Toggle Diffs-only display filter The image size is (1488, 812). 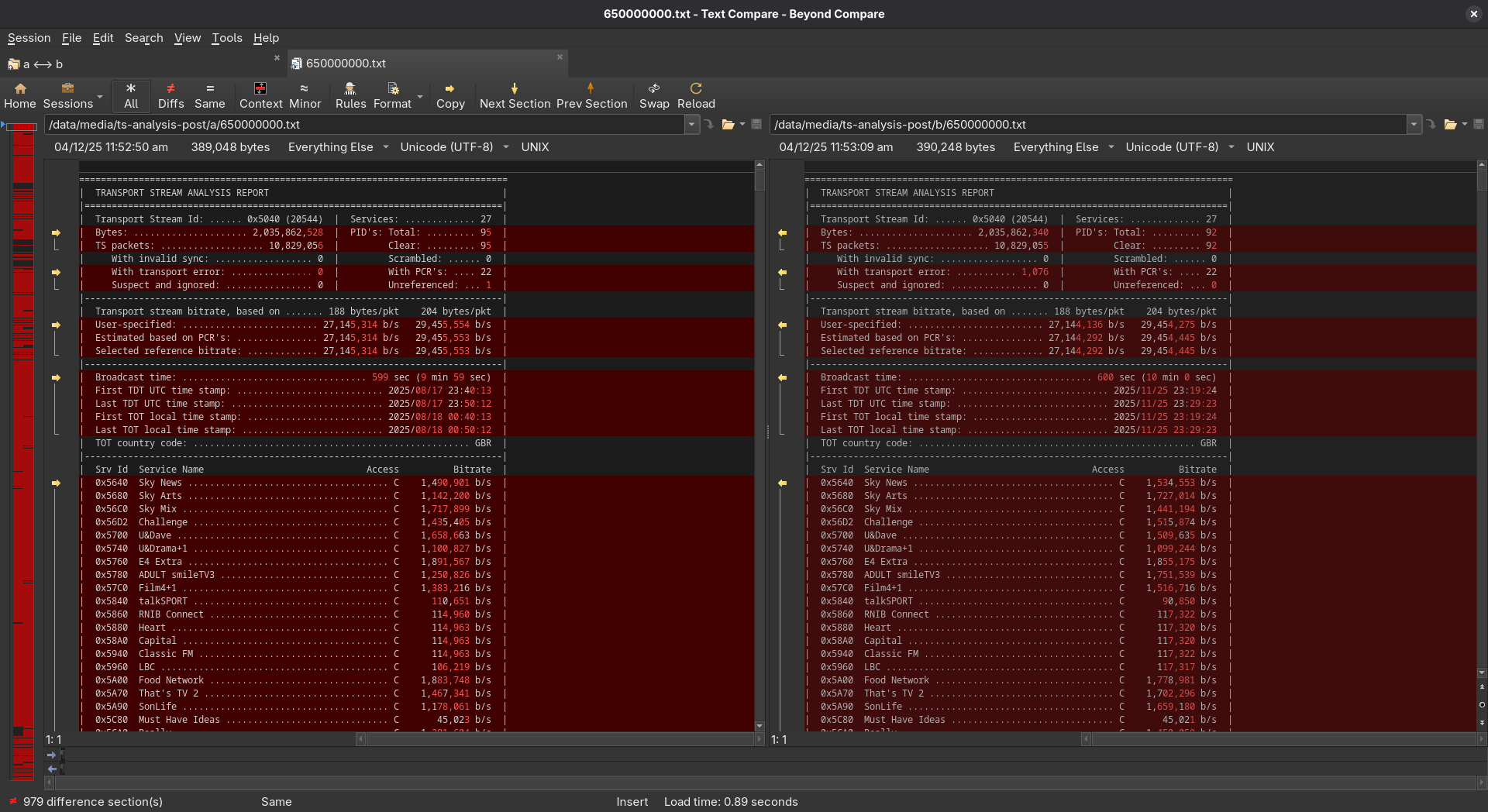170,95
